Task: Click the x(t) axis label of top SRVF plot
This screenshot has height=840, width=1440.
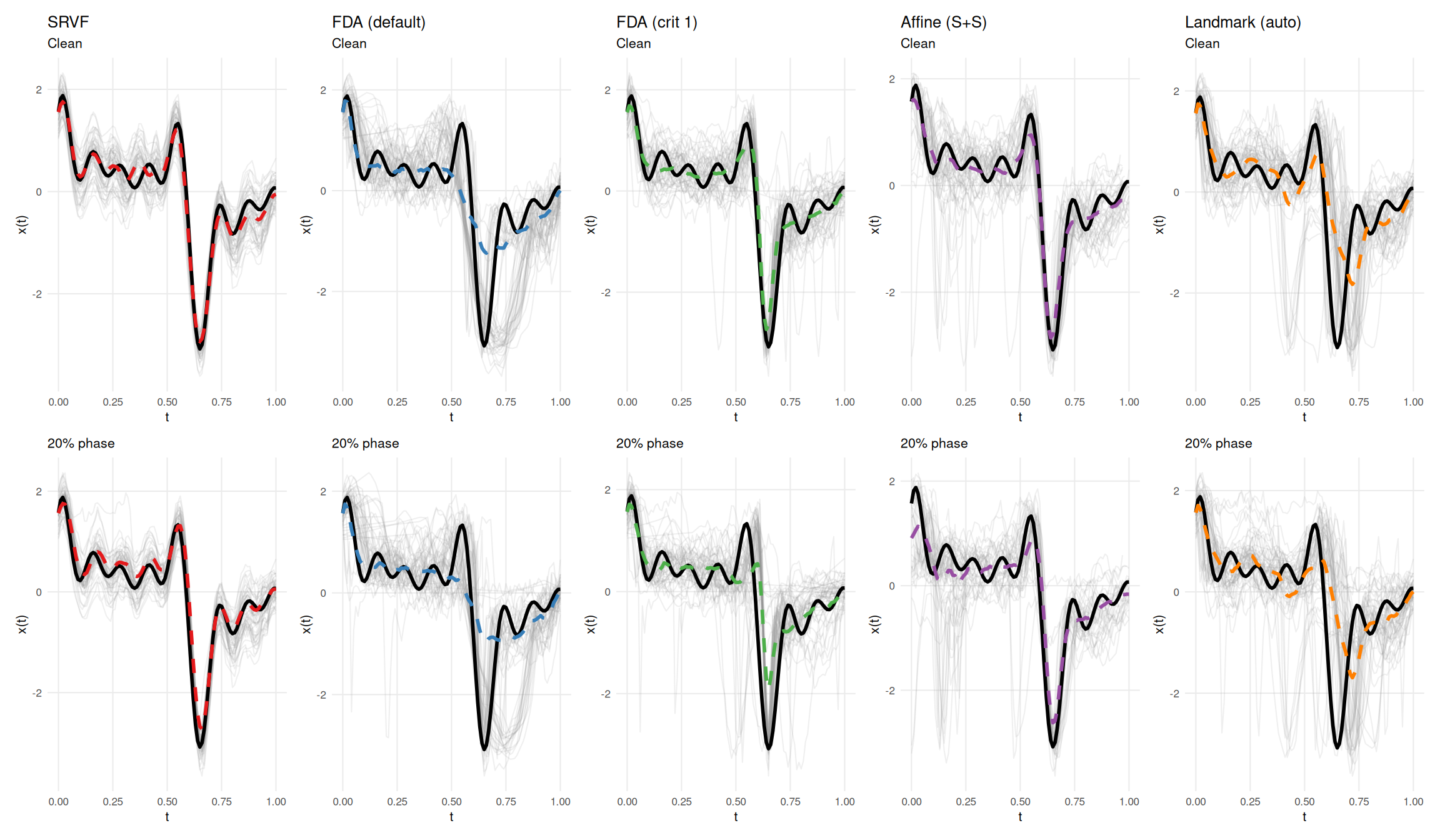Action: (x=22, y=225)
